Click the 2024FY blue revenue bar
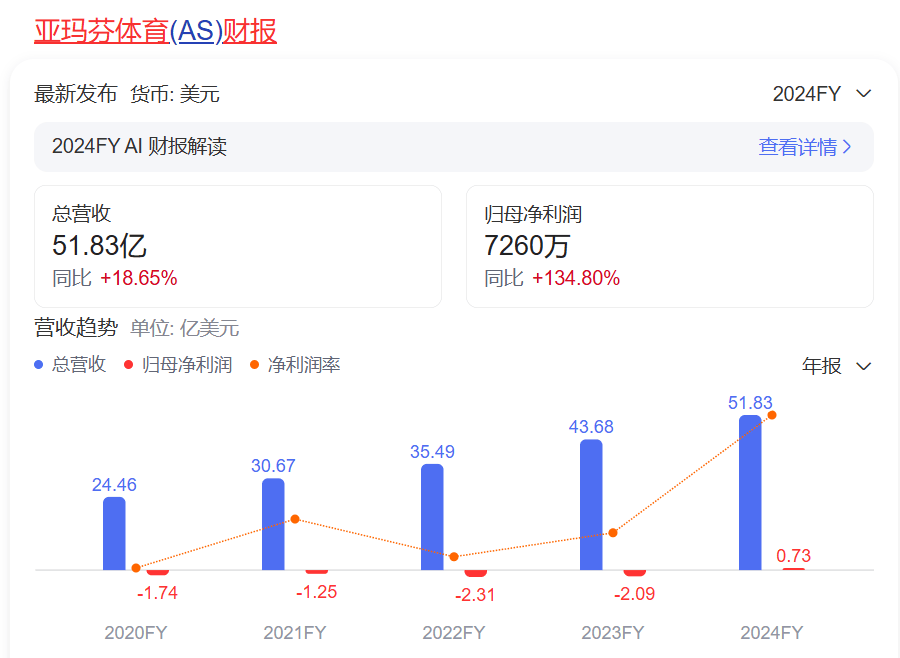Screen dimensions: 900x658 point(750,492)
